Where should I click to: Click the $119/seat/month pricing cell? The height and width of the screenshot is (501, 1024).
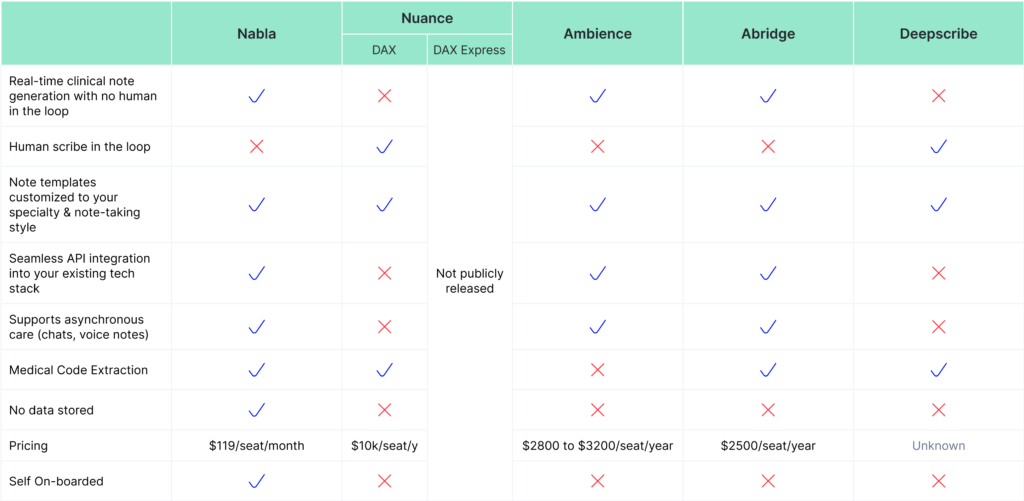coord(257,446)
